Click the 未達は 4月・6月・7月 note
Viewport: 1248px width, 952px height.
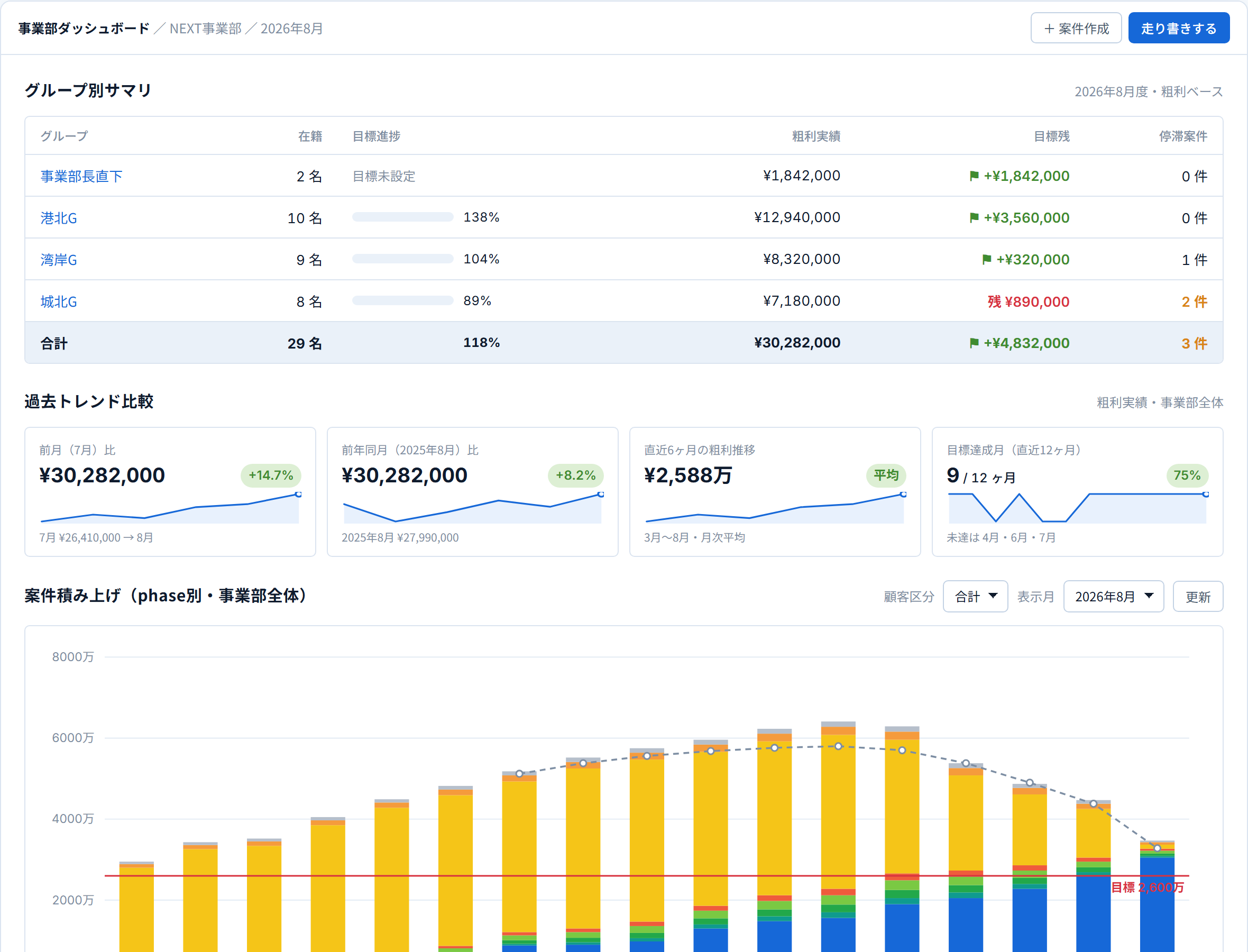click(1001, 537)
